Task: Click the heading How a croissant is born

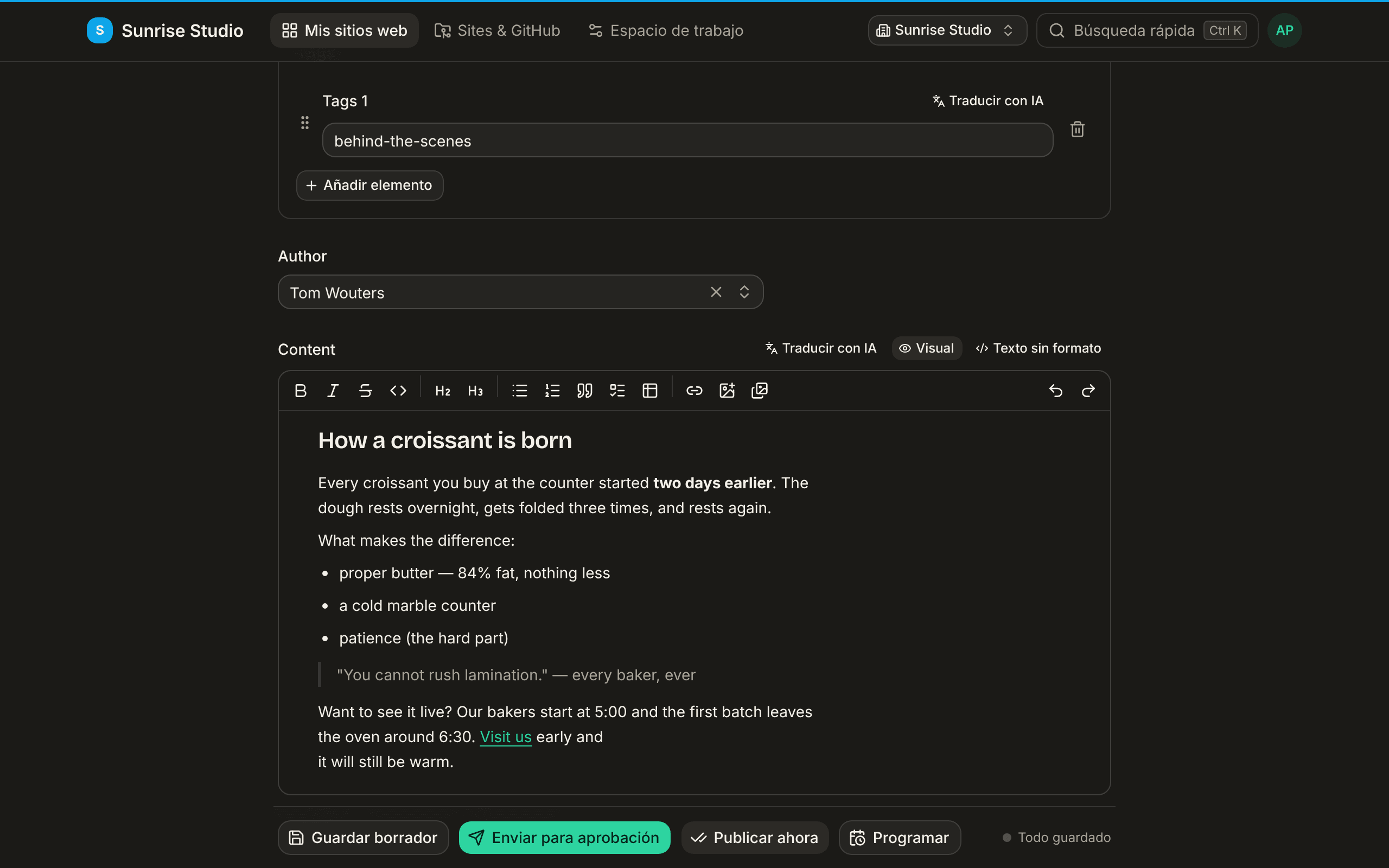Action: pos(445,441)
